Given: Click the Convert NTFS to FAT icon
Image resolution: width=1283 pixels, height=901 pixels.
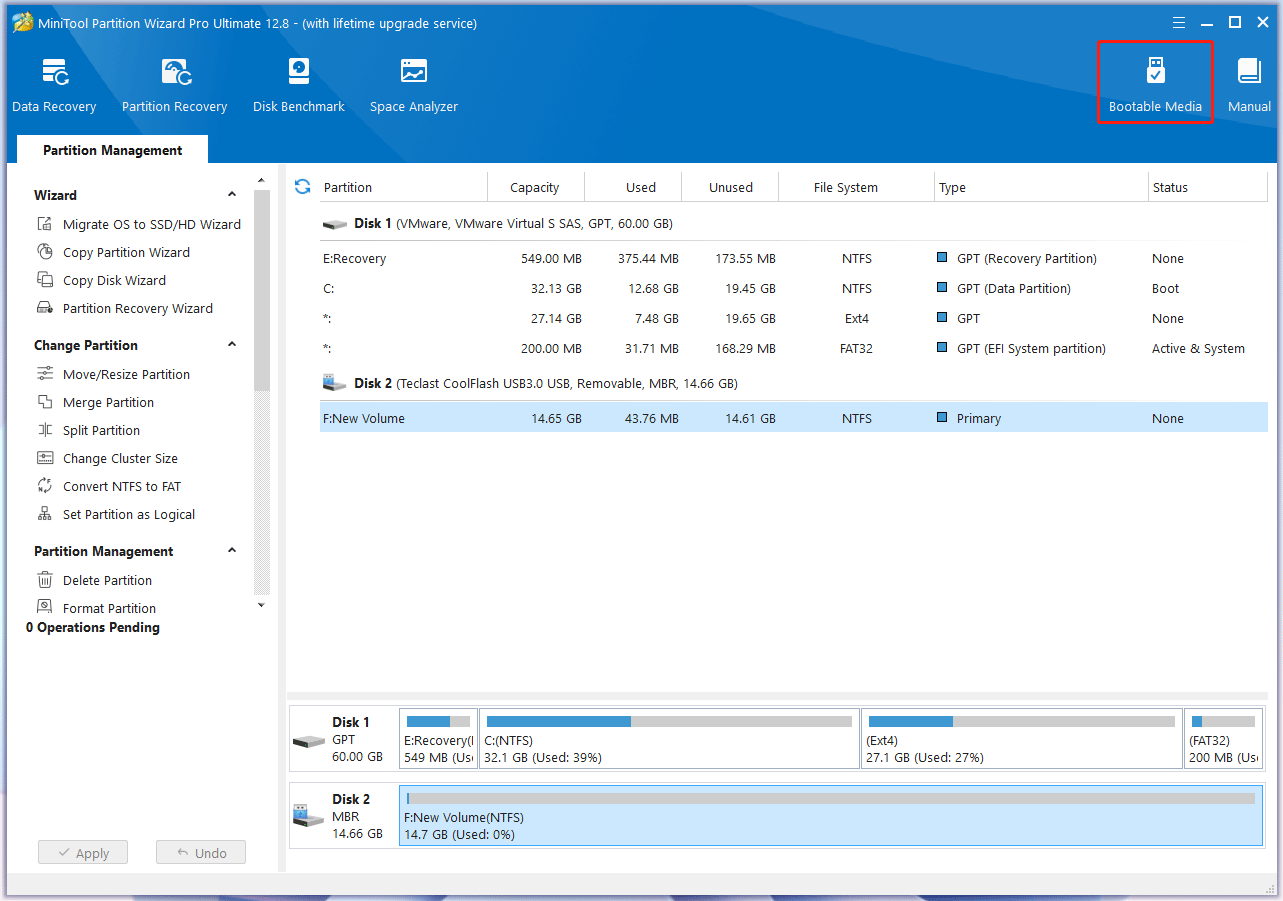Looking at the screenshot, I should tap(45, 486).
